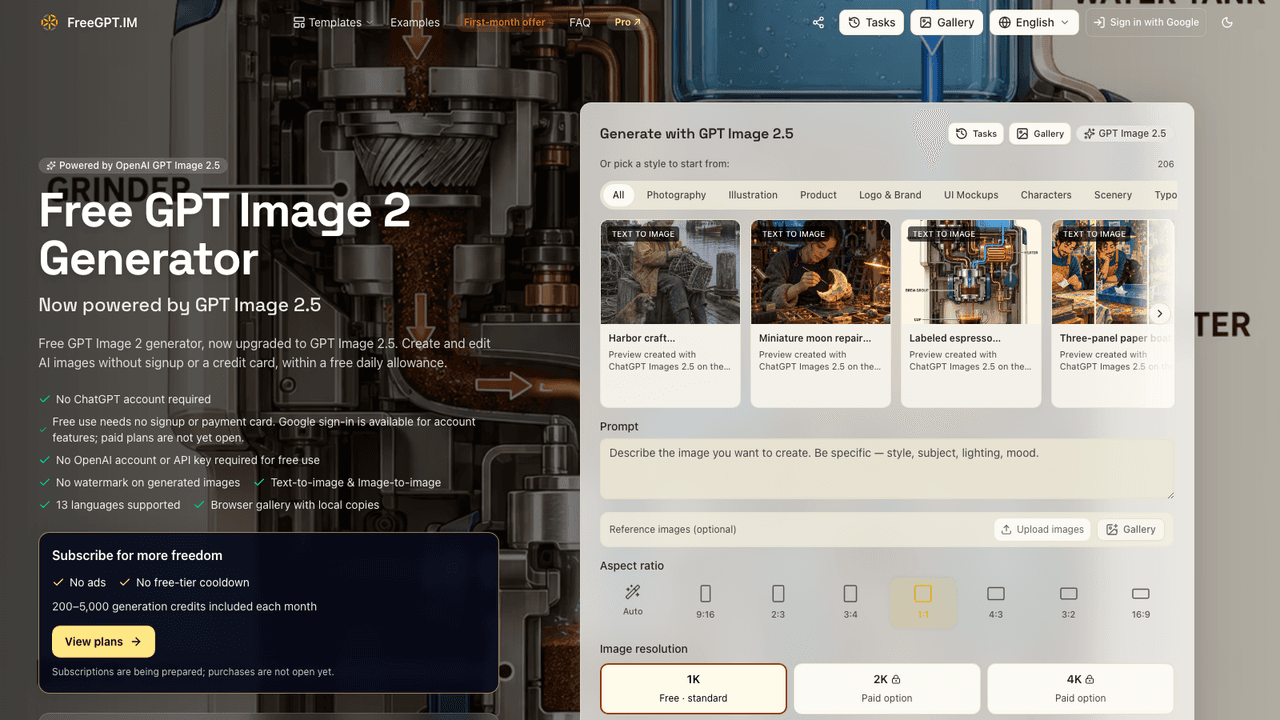
Task: Click the View plans button
Action: point(103,642)
